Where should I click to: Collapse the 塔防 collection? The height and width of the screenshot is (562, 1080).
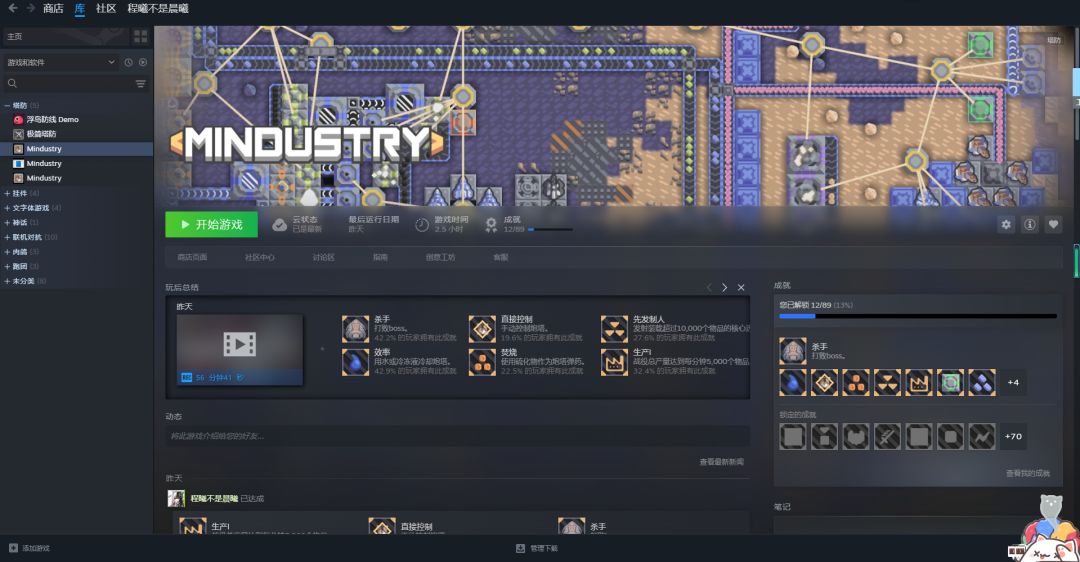[x=7, y=105]
